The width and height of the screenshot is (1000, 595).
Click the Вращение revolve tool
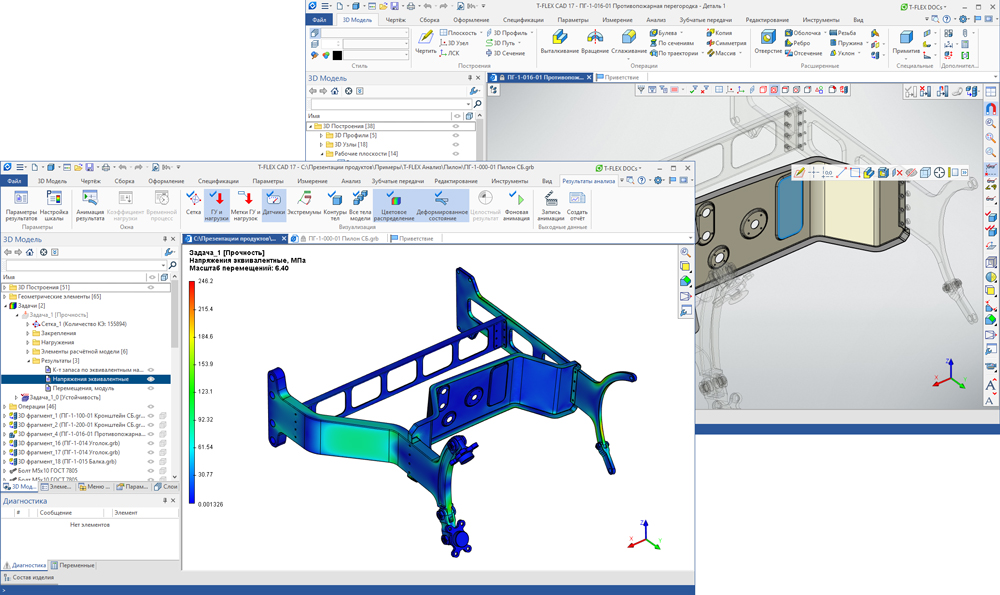click(595, 41)
